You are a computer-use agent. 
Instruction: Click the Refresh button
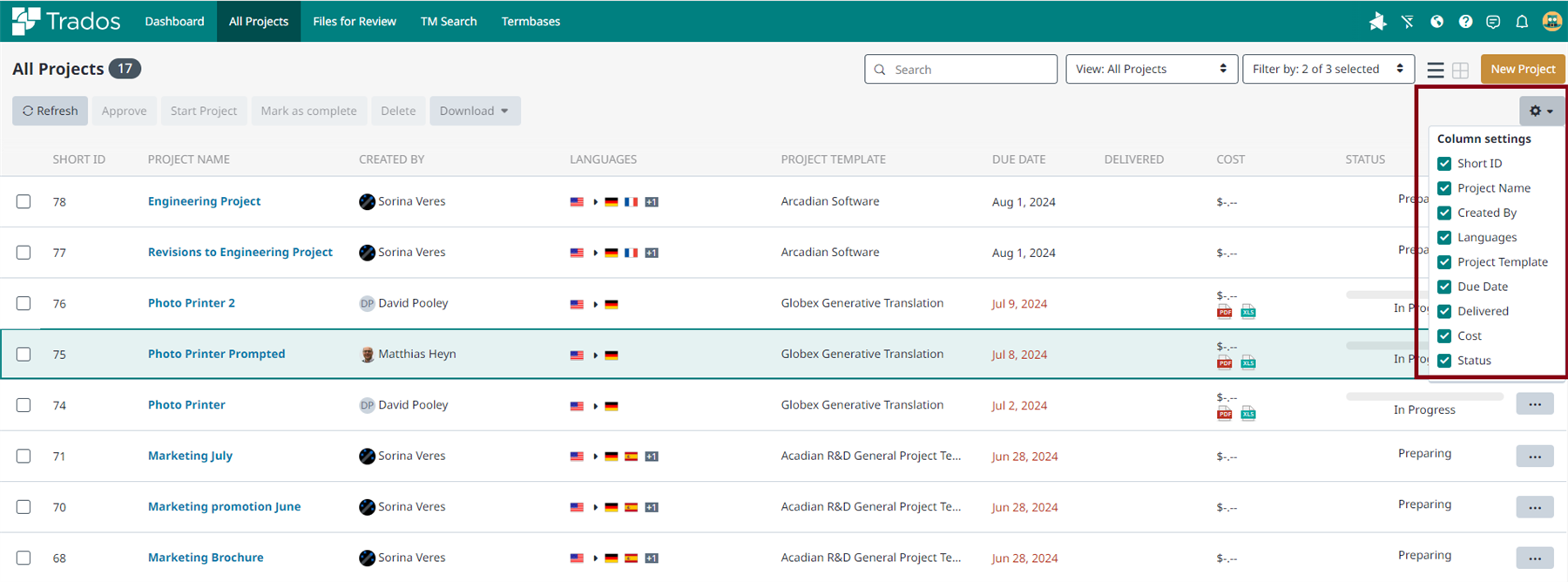tap(50, 111)
